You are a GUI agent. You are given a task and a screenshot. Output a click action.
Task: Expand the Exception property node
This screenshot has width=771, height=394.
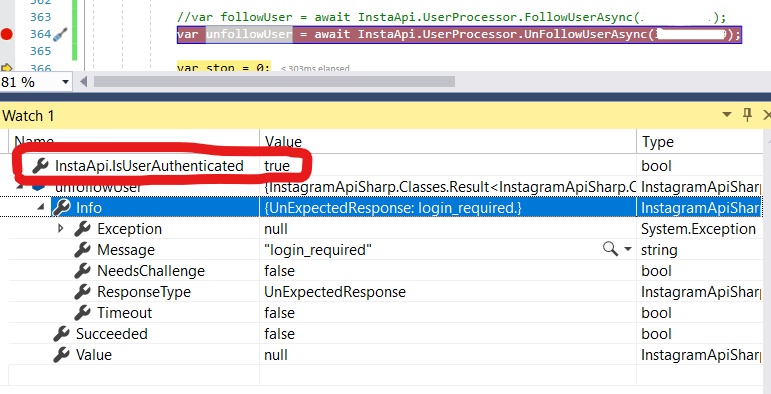point(61,228)
